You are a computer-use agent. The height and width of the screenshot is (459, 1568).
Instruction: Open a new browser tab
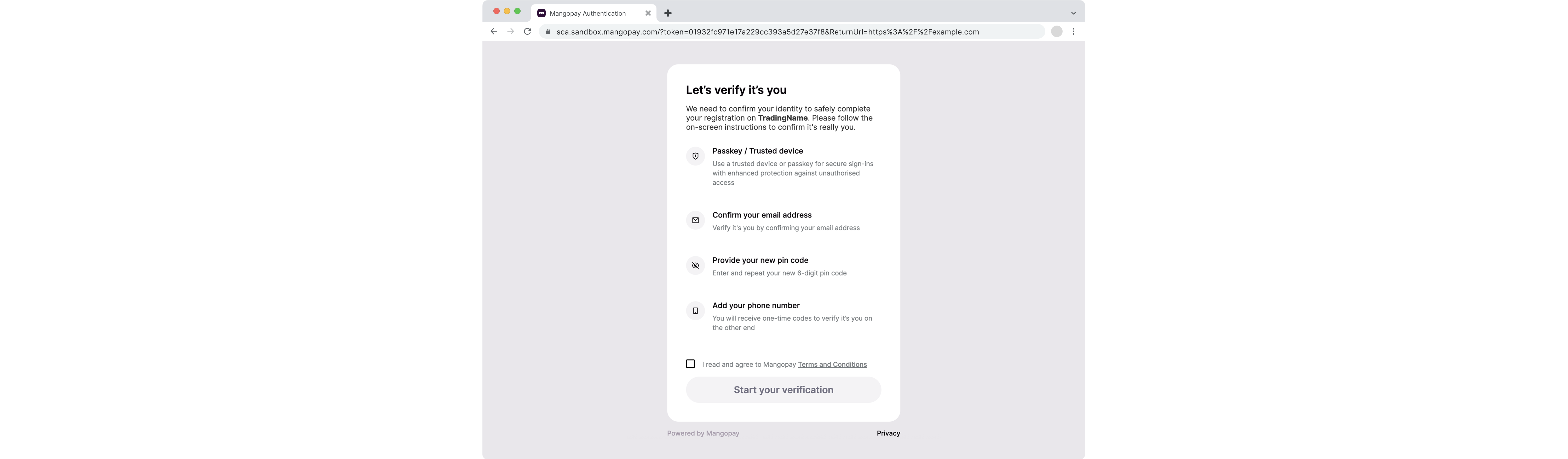[668, 13]
